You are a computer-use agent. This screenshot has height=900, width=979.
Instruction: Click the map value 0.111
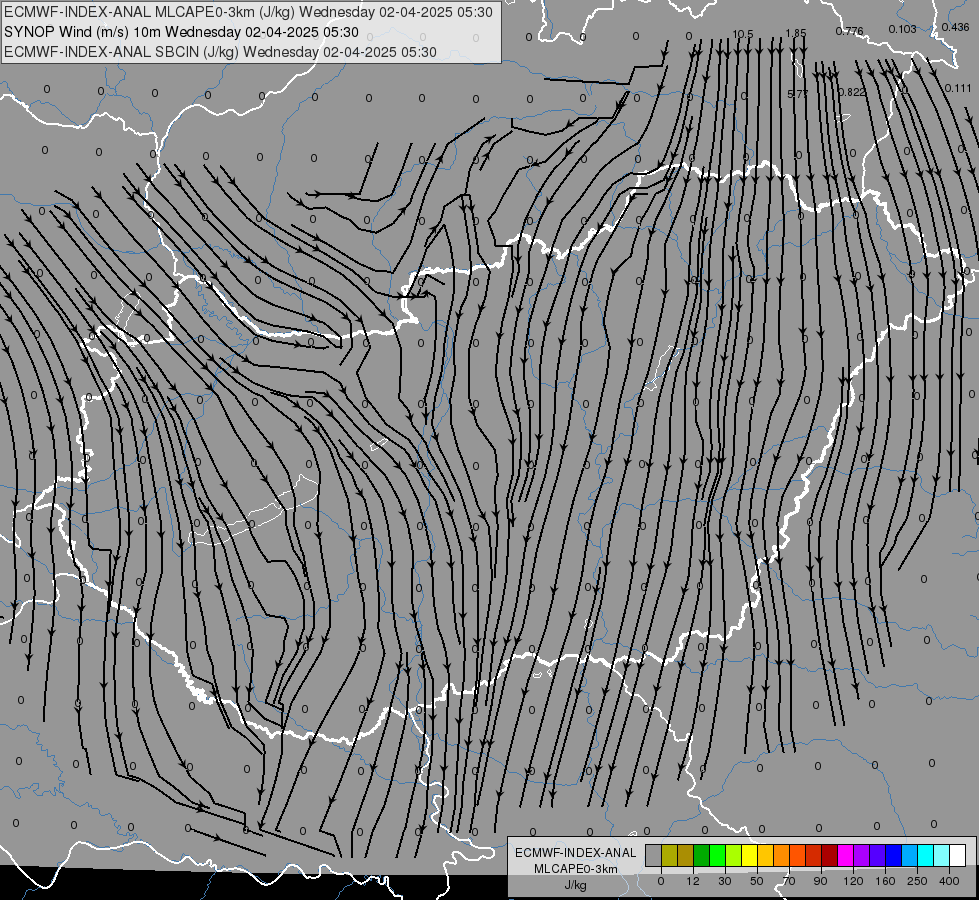pos(958,88)
